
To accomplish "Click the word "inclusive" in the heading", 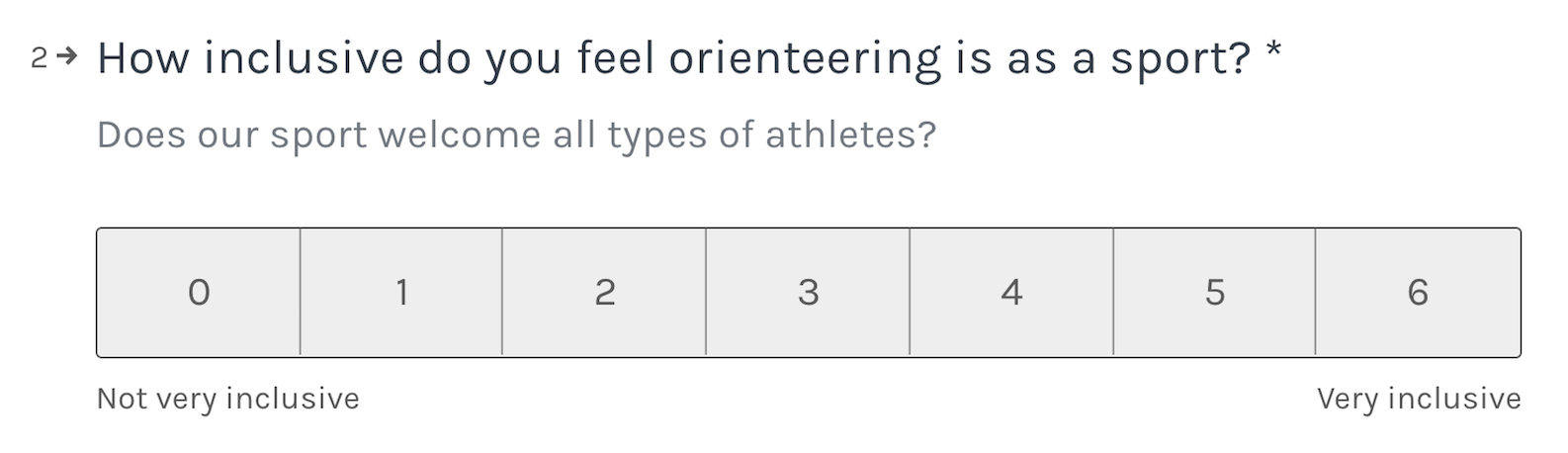I will [305, 59].
